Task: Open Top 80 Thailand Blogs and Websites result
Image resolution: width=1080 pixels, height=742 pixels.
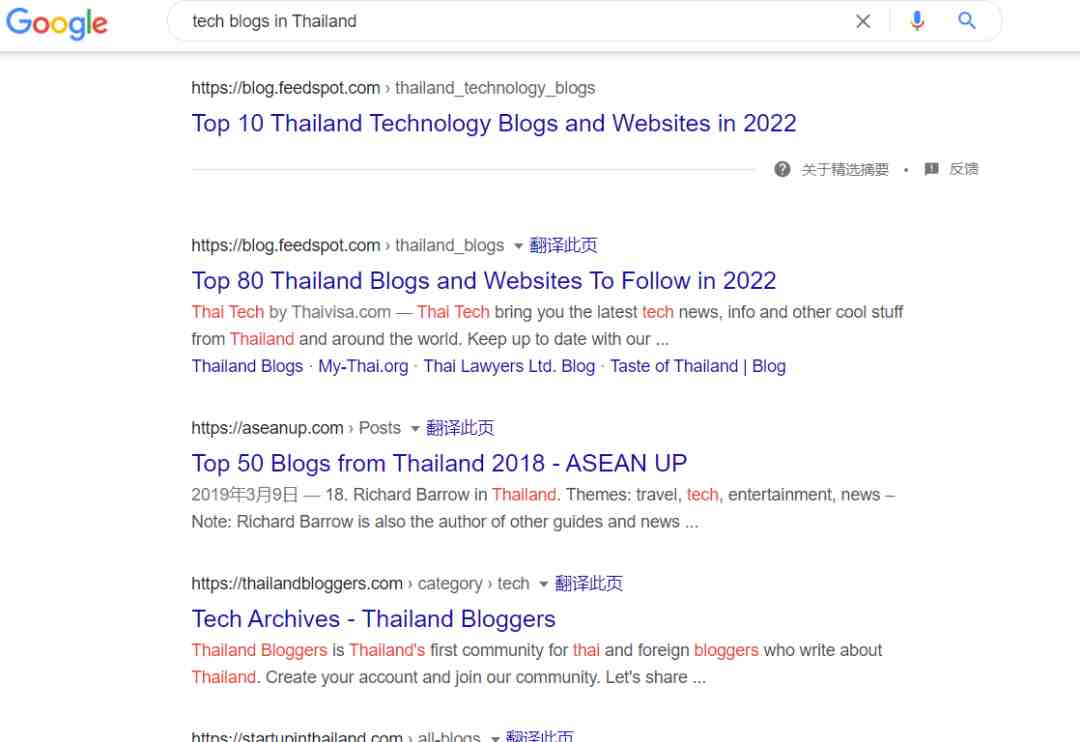Action: (x=484, y=281)
